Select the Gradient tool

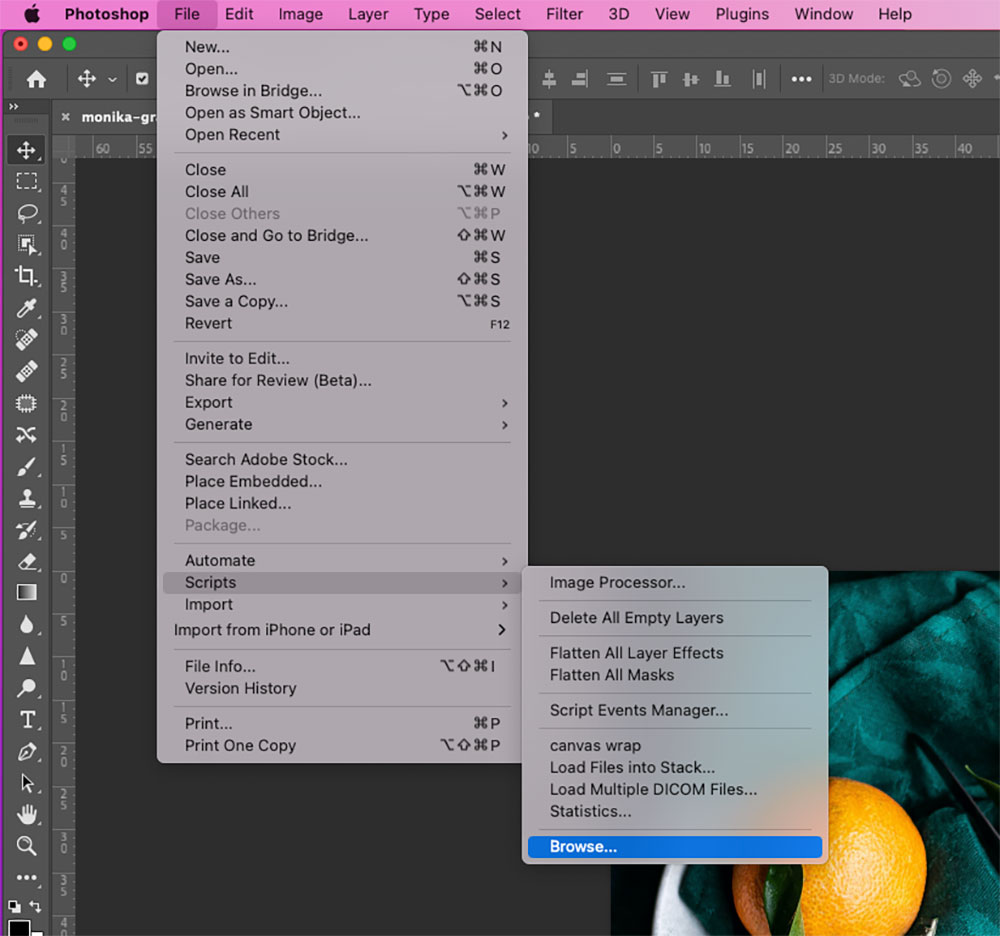[x=26, y=592]
